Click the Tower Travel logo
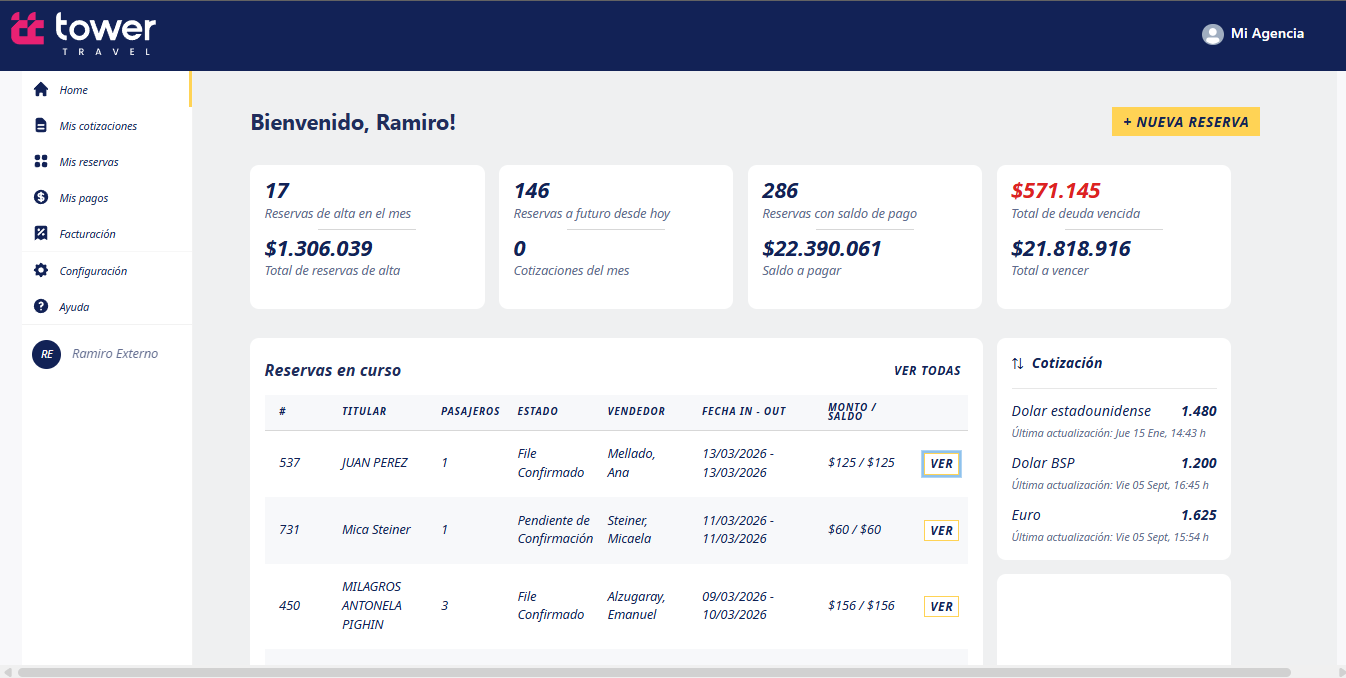This screenshot has height=678, width=1346. (x=83, y=33)
